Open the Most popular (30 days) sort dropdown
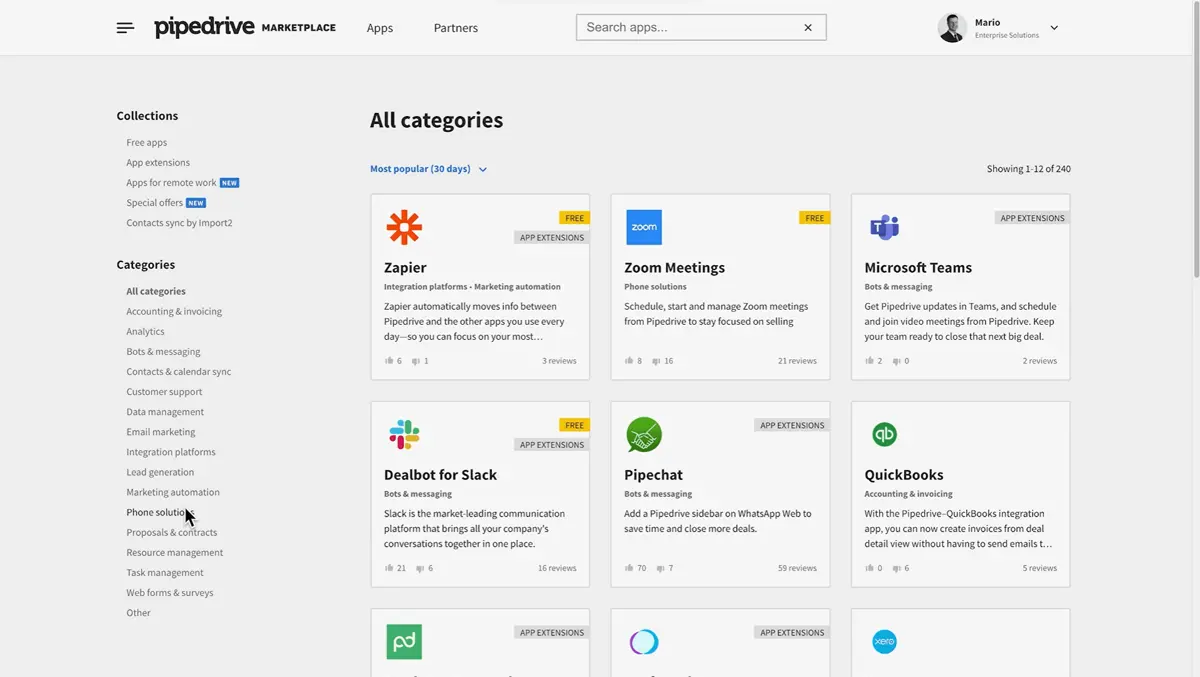 click(x=428, y=169)
